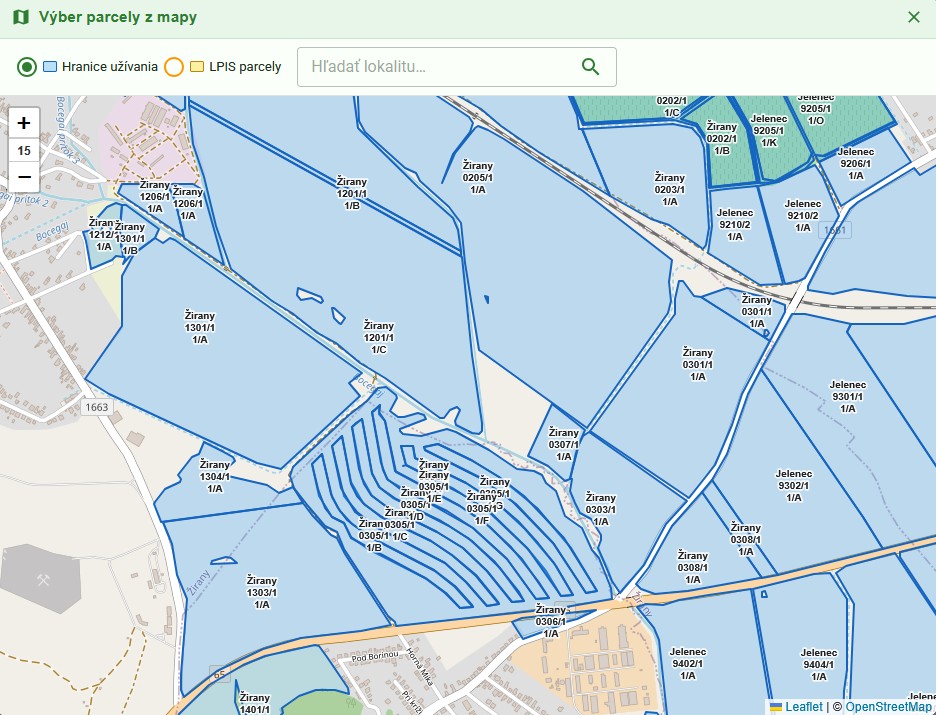Select parcel Žirany 1304/1 1/A
Viewport: 936px width, 715px height.
pos(214,476)
